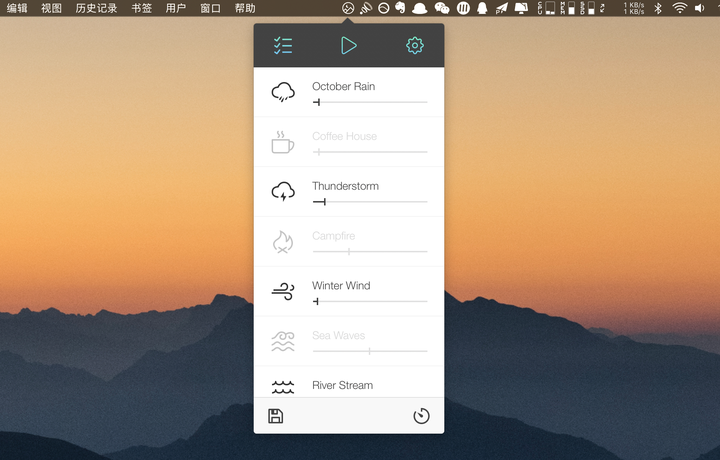Start playback with the play button
The height and width of the screenshot is (460, 720).
coord(349,45)
